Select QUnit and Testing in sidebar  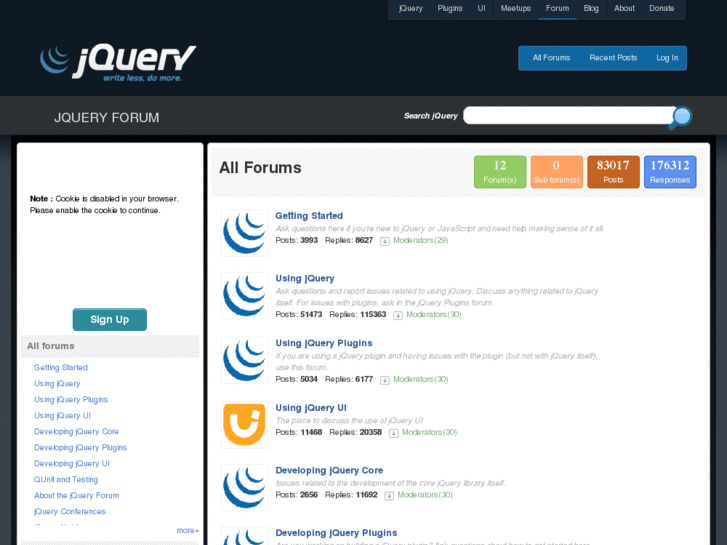66,480
